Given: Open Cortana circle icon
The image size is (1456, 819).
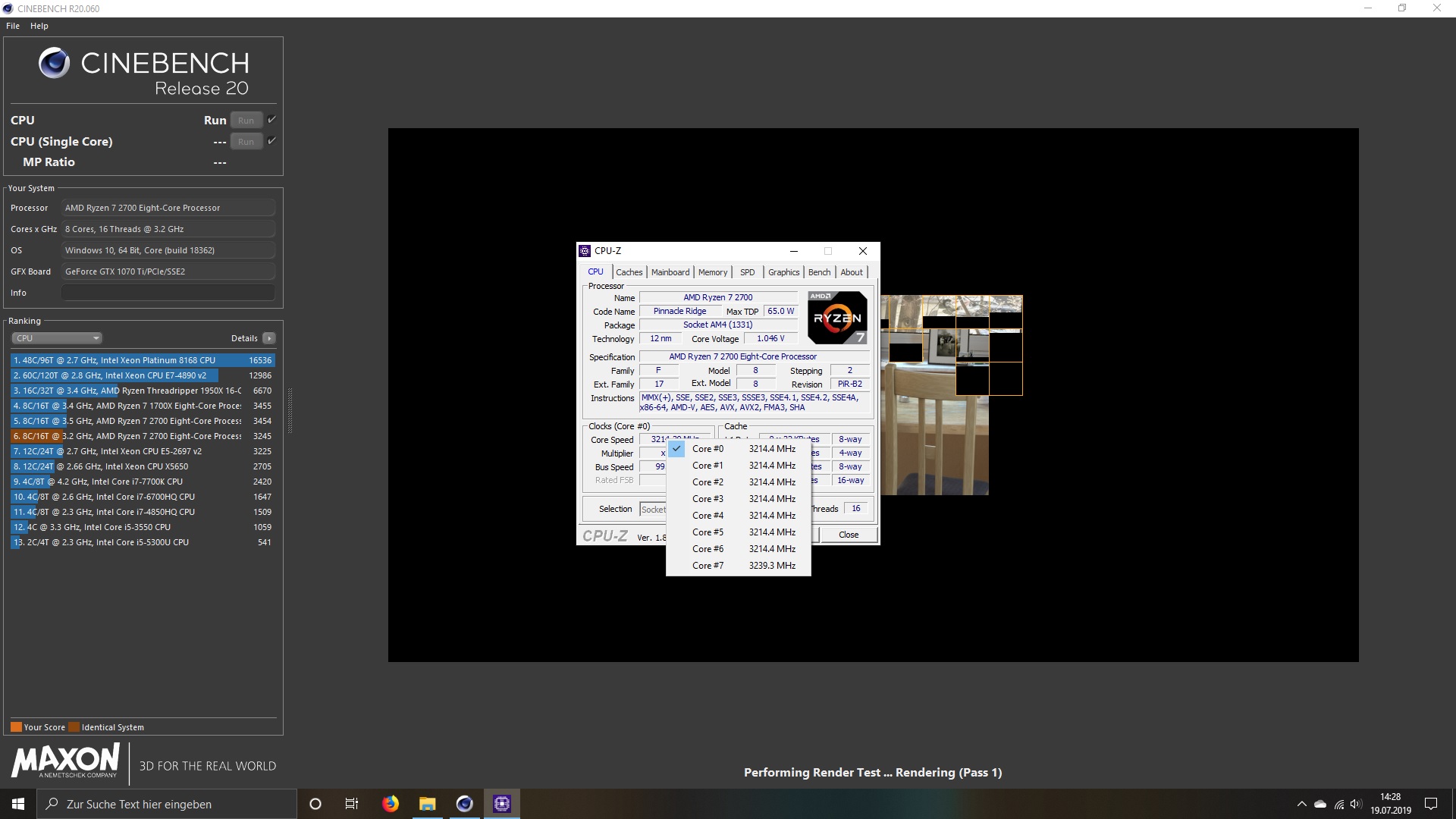Looking at the screenshot, I should (x=315, y=804).
